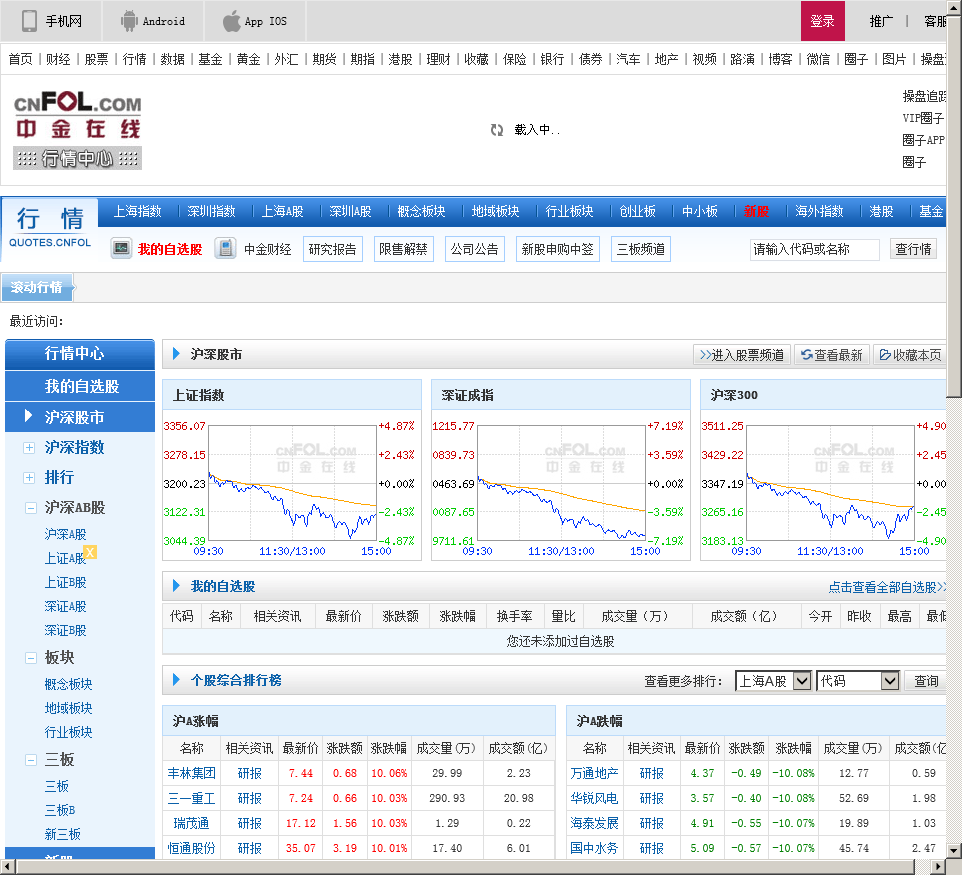
Task: Open the 研报 link for 恒通股份
Action: [x=250, y=848]
